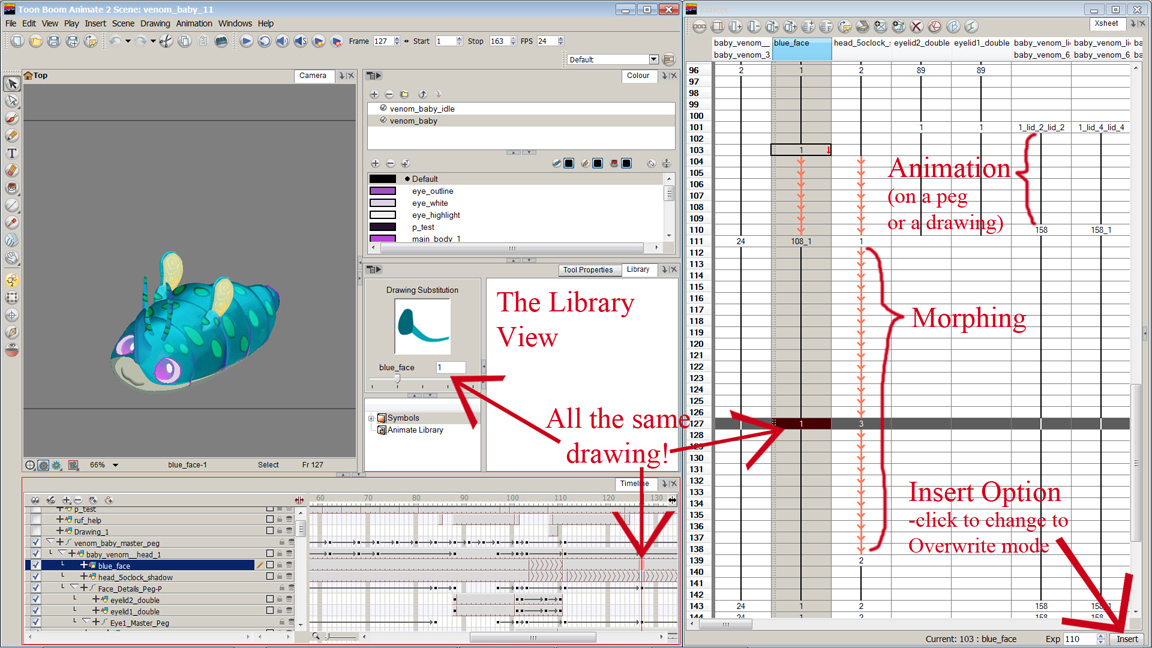Click the Cut scissors icon

tap(167, 41)
